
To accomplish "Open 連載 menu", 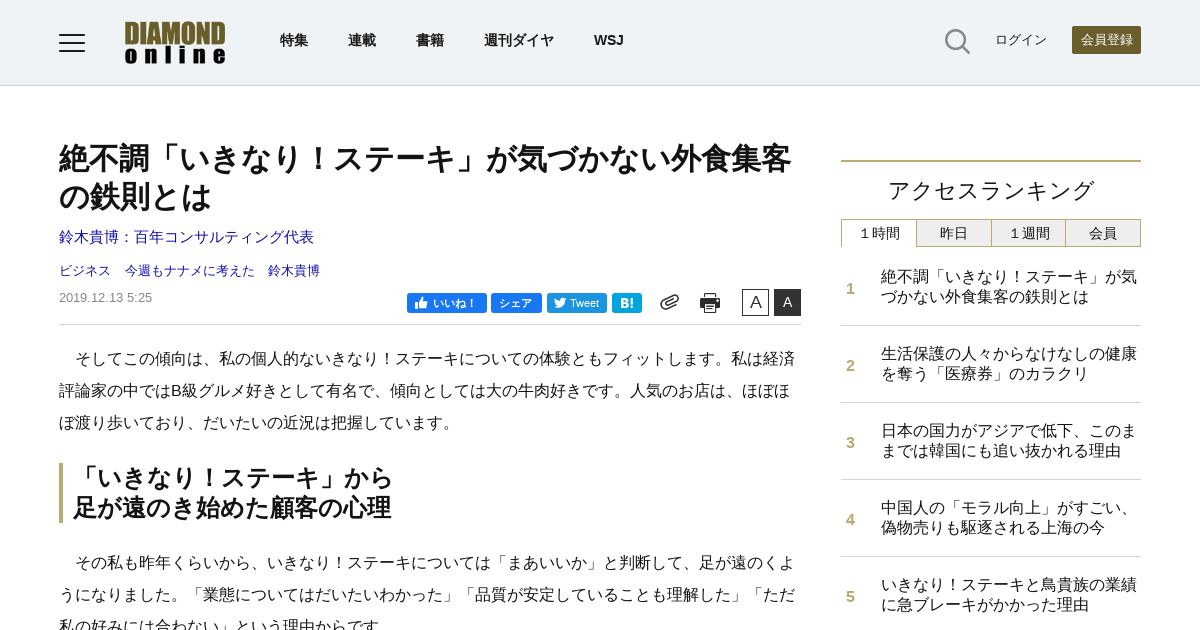I will point(362,41).
